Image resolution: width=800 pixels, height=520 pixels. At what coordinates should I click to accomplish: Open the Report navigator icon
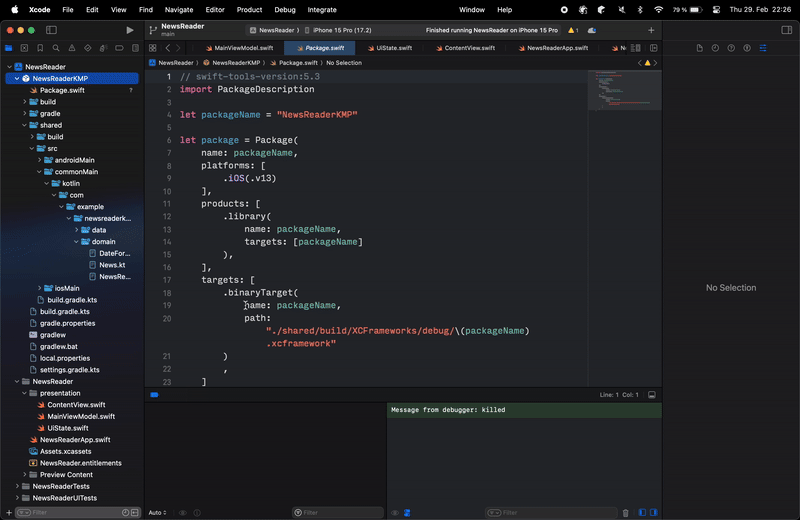[135, 48]
